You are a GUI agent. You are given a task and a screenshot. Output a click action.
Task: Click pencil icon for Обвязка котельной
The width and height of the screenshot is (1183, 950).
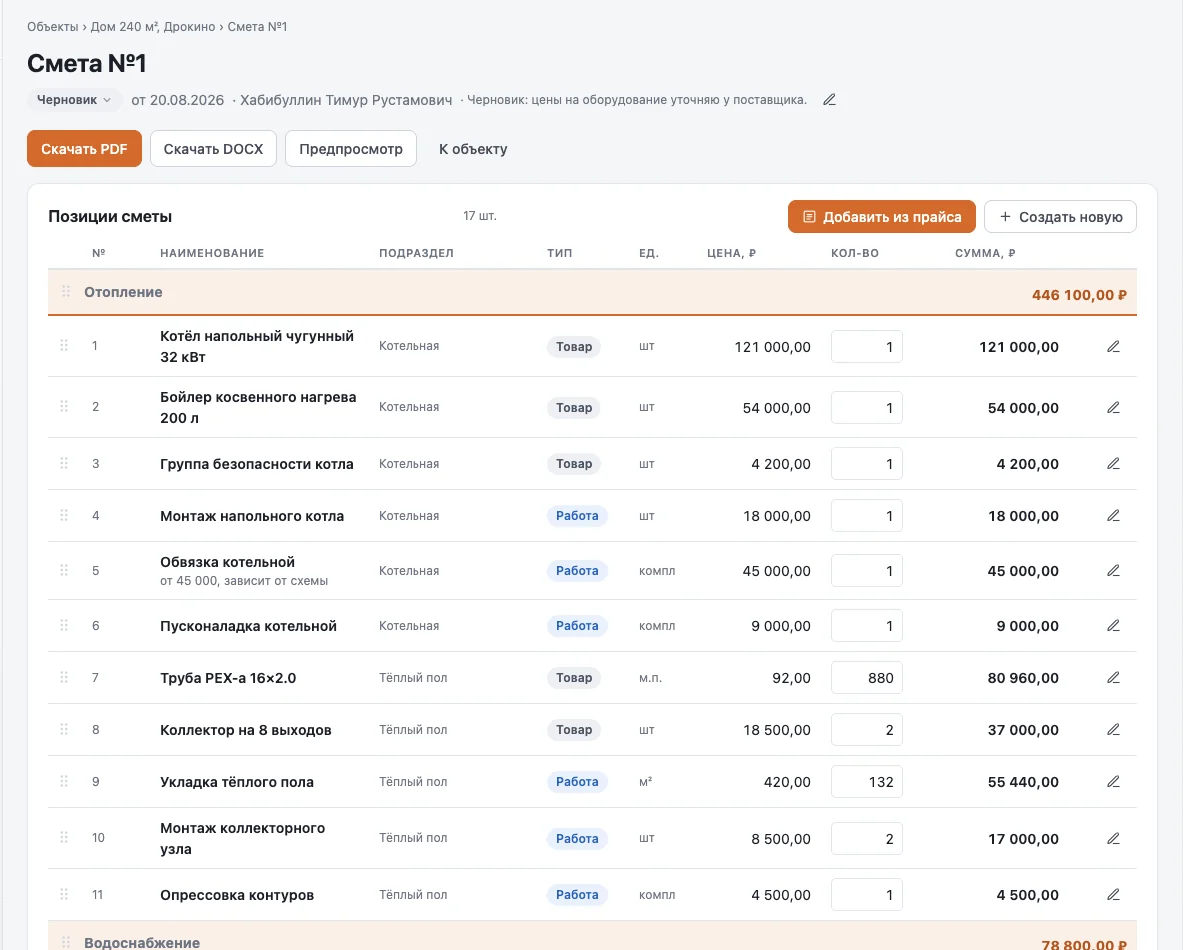[1113, 570]
